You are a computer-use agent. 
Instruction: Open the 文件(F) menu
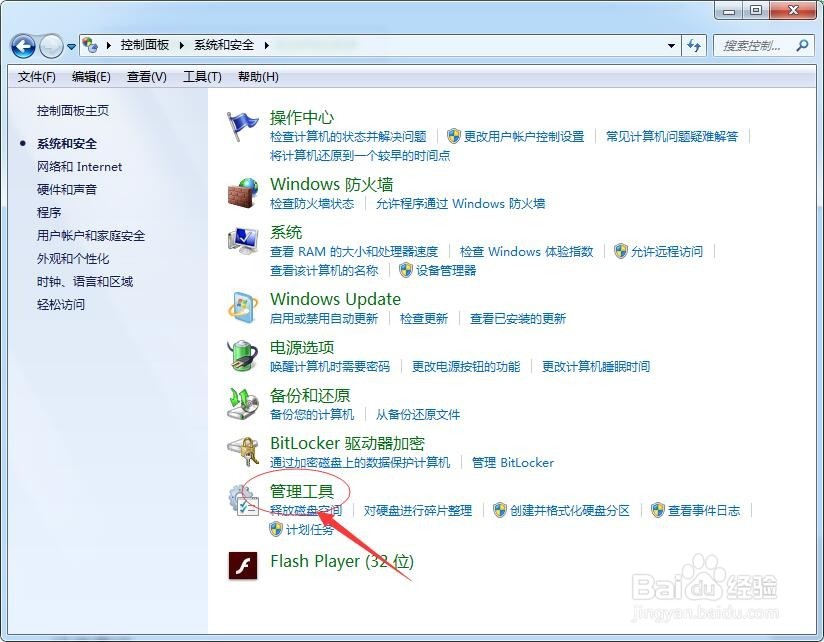click(36, 77)
